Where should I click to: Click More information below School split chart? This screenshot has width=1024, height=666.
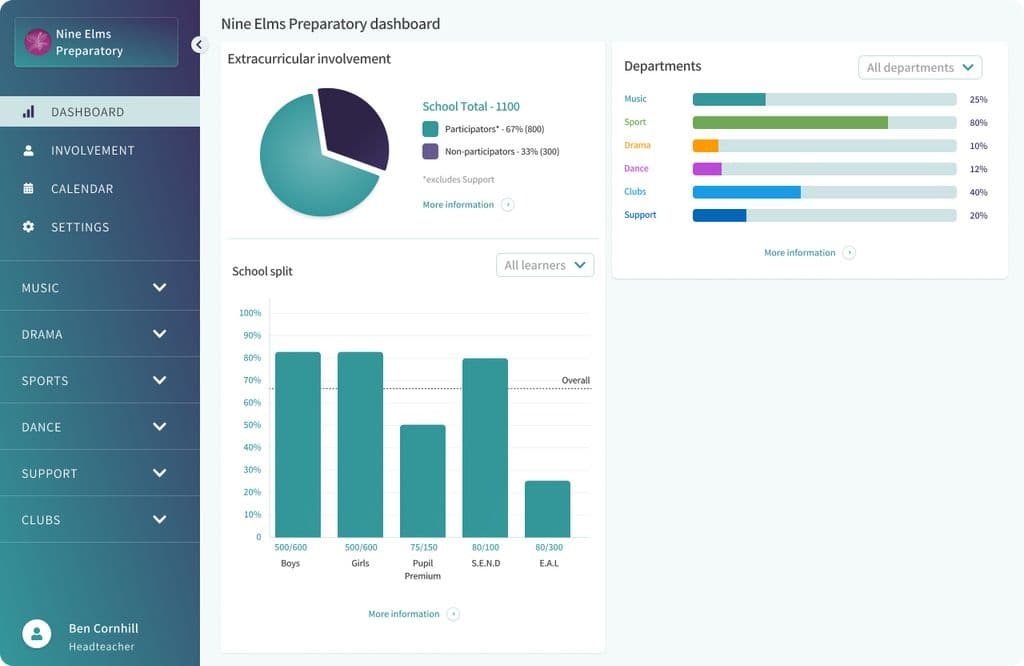[x=404, y=614]
